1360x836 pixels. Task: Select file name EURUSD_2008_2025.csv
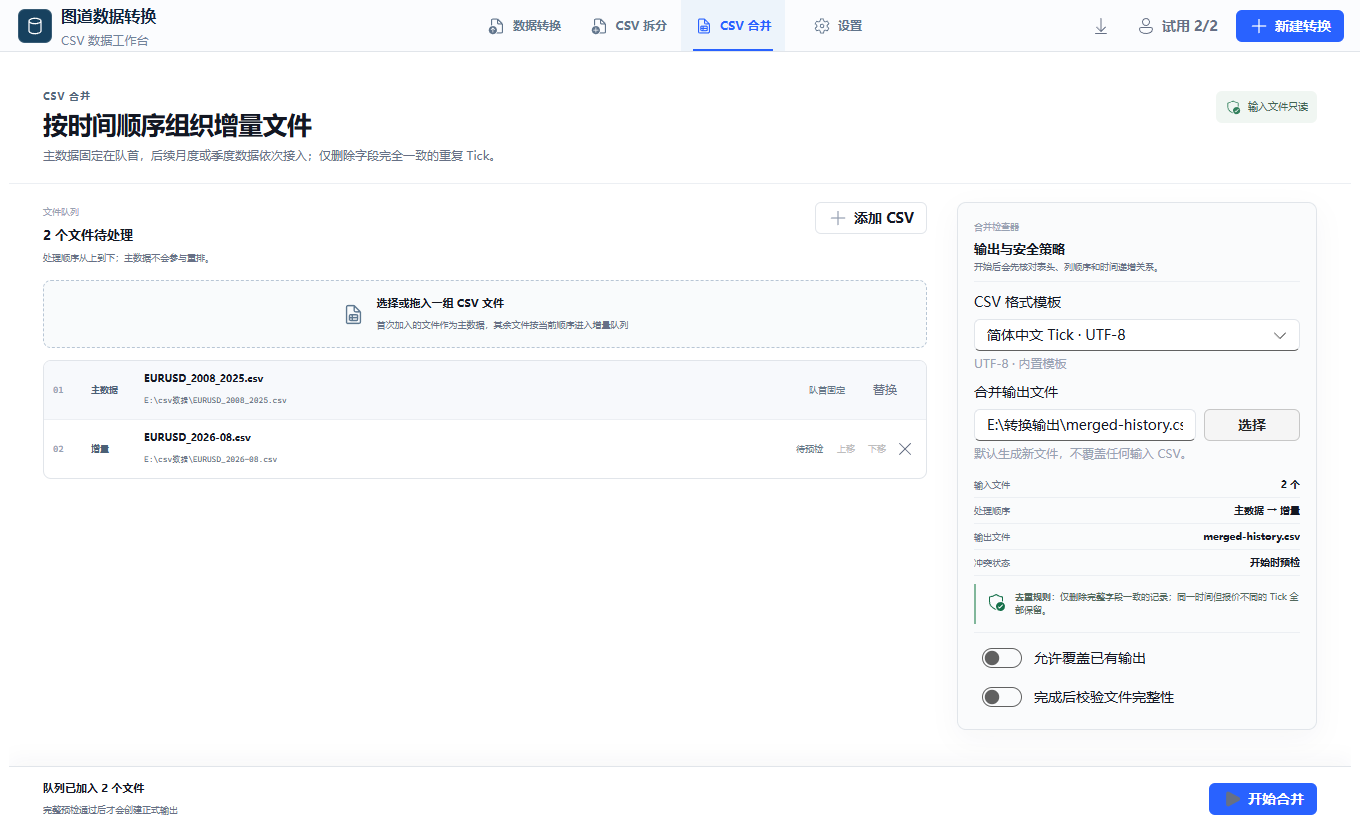click(x=204, y=379)
